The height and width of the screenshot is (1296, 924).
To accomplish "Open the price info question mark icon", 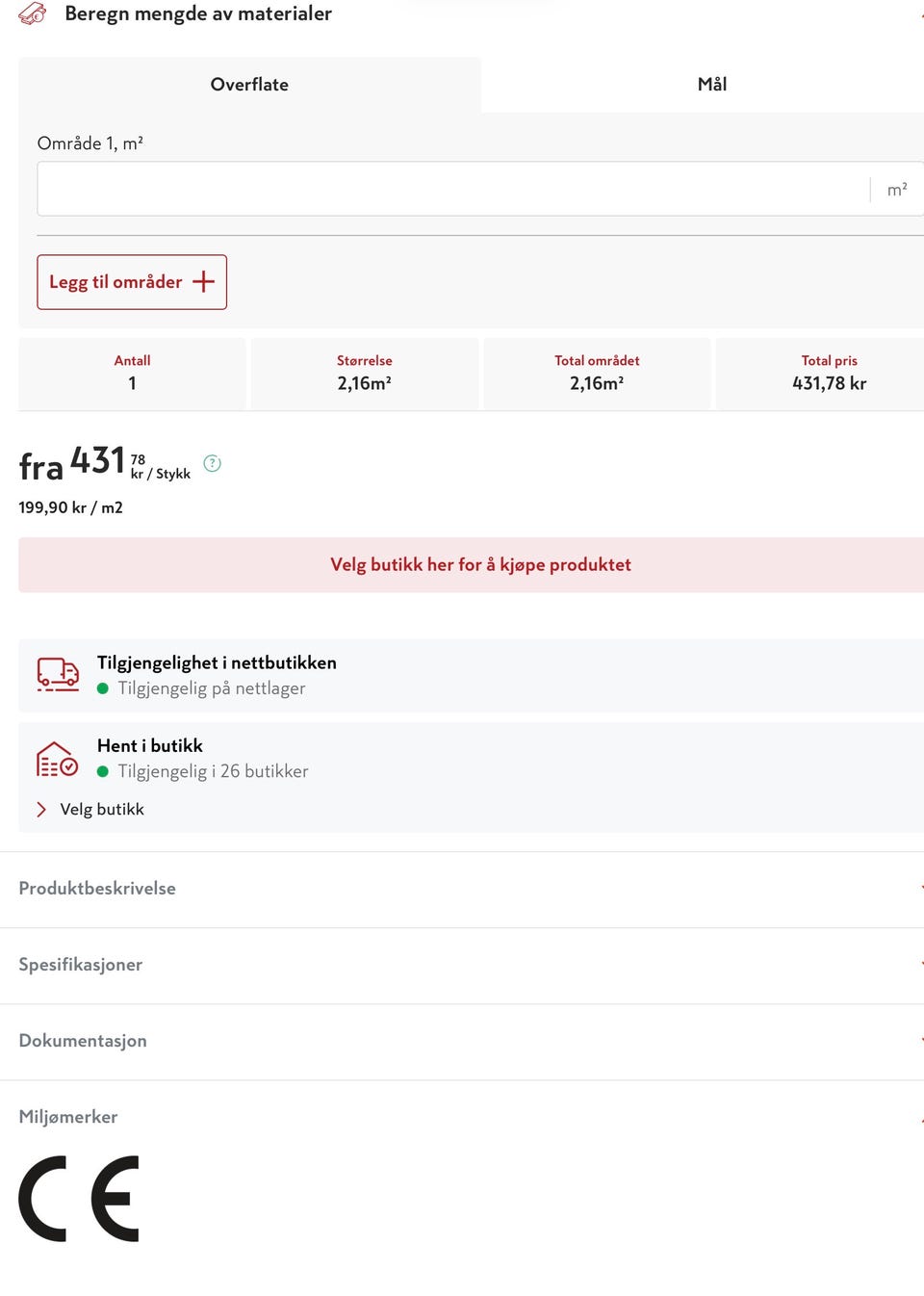I will tap(213, 463).
